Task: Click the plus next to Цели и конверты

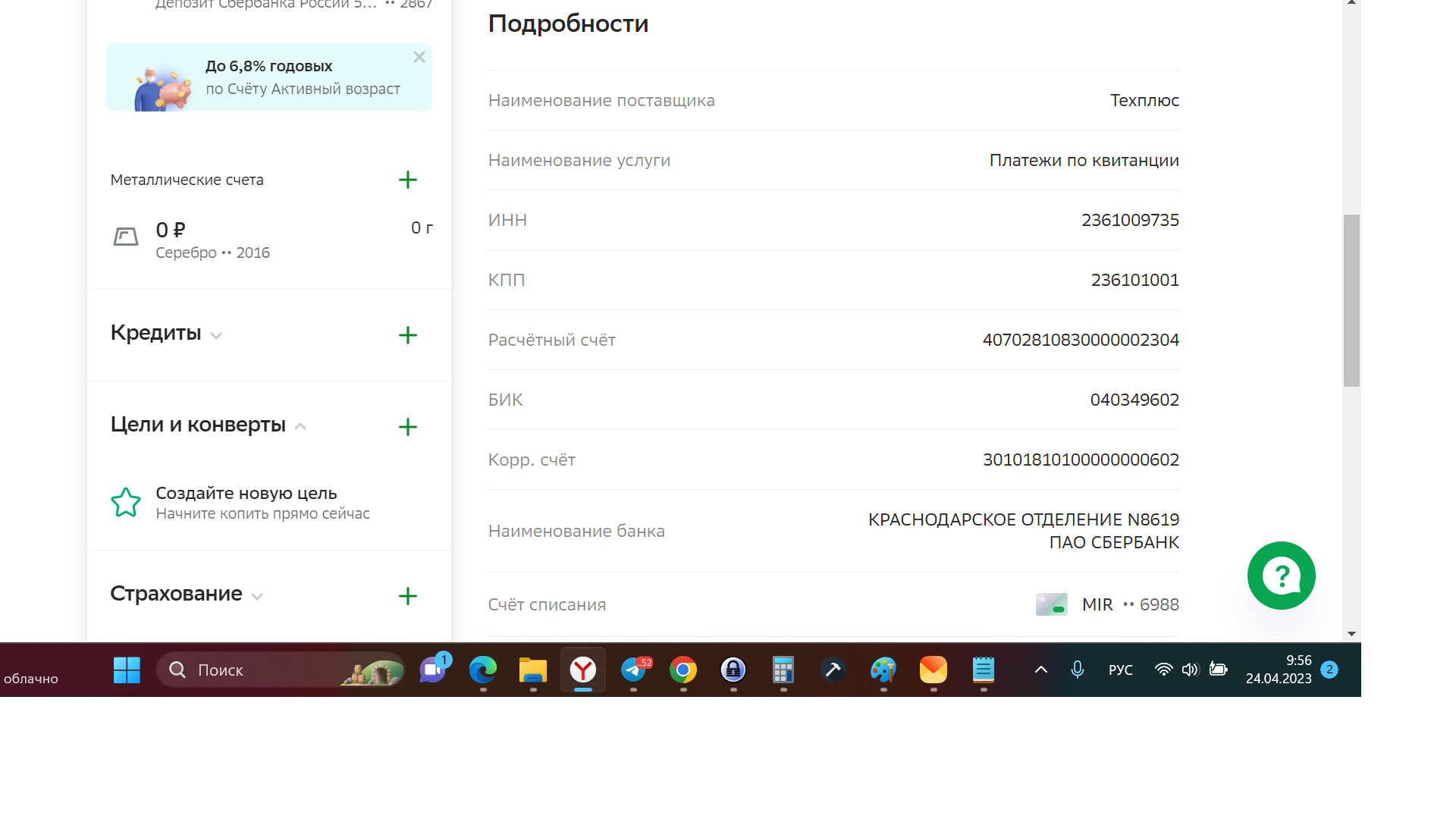Action: click(x=408, y=427)
